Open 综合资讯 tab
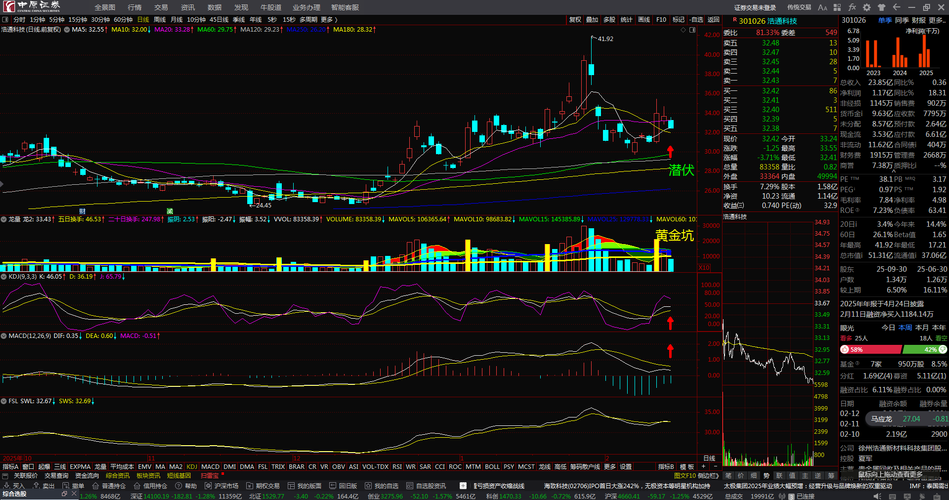949x500 pixels. click(x=117, y=476)
